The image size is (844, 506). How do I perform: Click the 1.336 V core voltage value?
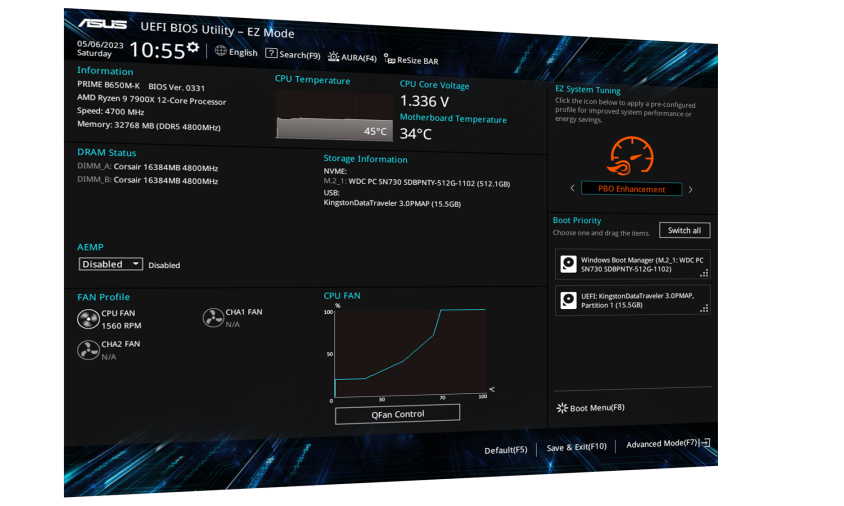(424, 101)
